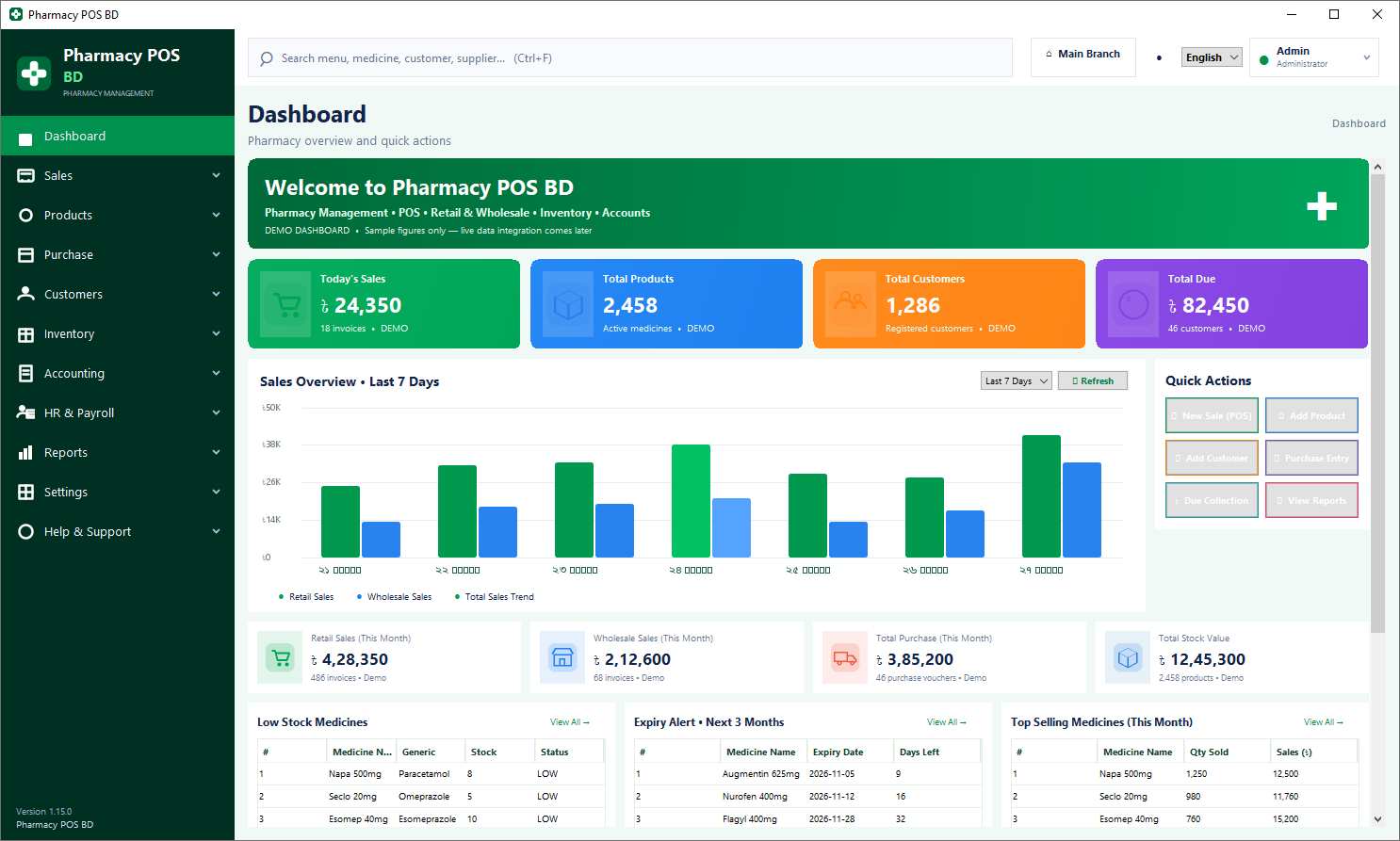This screenshot has height=841, width=1400.
Task: Click the Settings sidebar icon
Action: pos(25,492)
